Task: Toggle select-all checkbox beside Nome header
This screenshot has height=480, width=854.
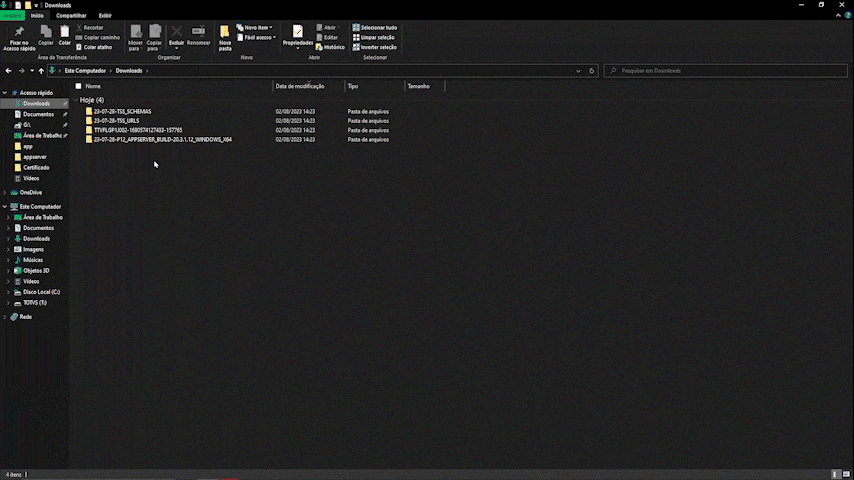Action: (78, 86)
